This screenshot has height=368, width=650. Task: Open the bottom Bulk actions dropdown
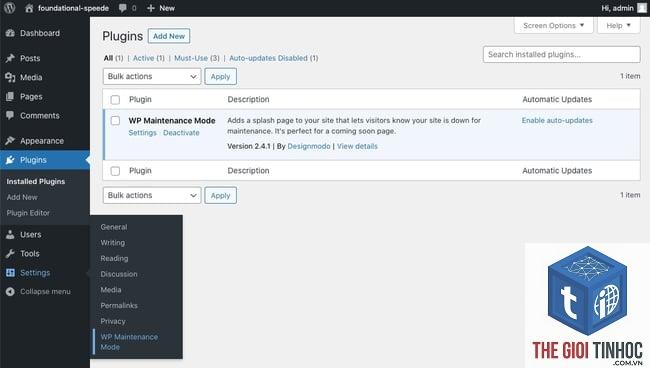[x=152, y=195]
